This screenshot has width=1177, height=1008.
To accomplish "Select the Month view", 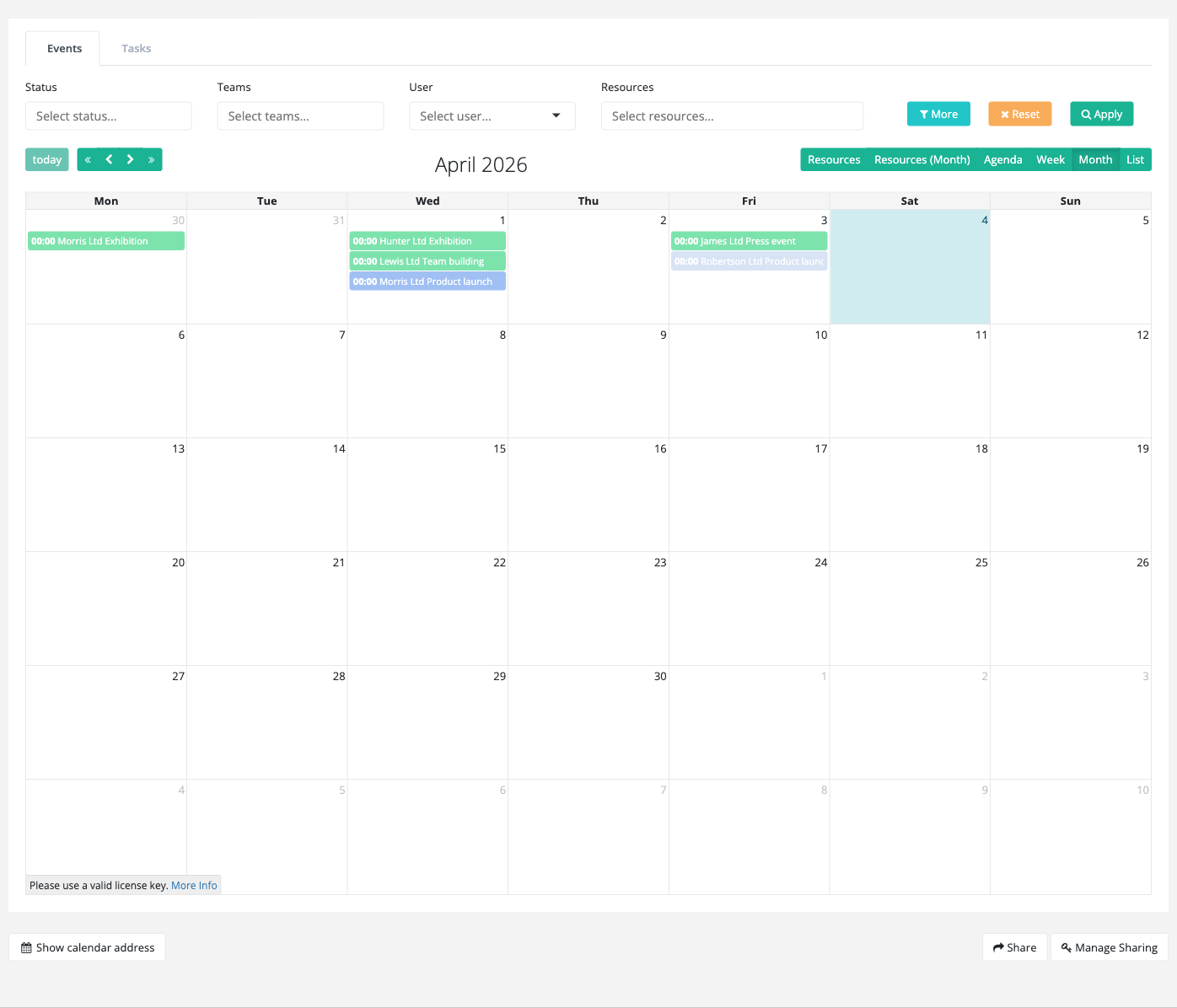I will (1095, 159).
